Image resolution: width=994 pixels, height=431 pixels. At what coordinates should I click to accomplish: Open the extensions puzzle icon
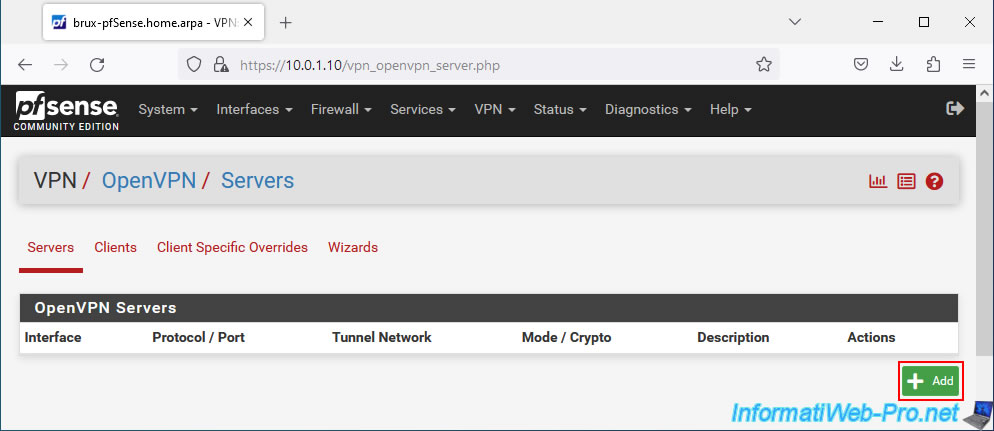[933, 64]
